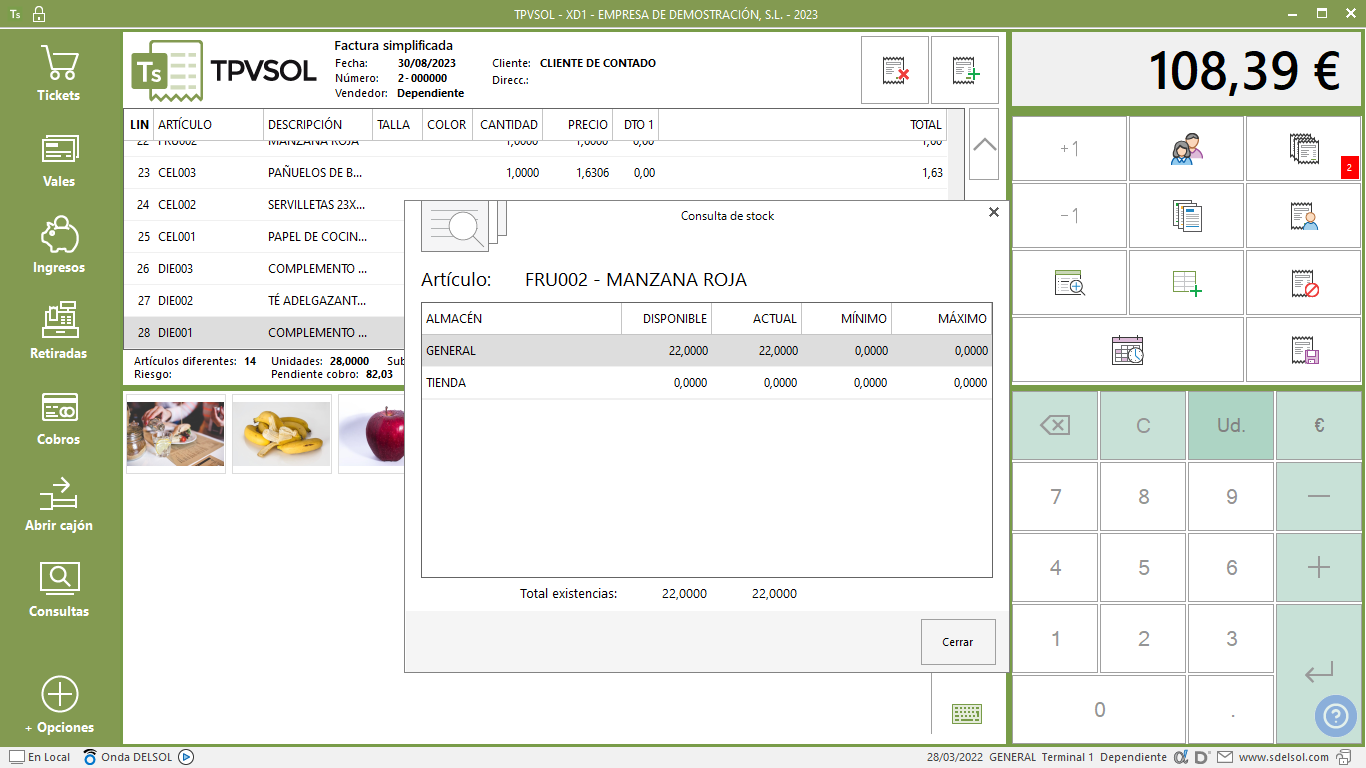The height and width of the screenshot is (768, 1366).
Task: Expand the + Opciones menu
Action: [59, 705]
